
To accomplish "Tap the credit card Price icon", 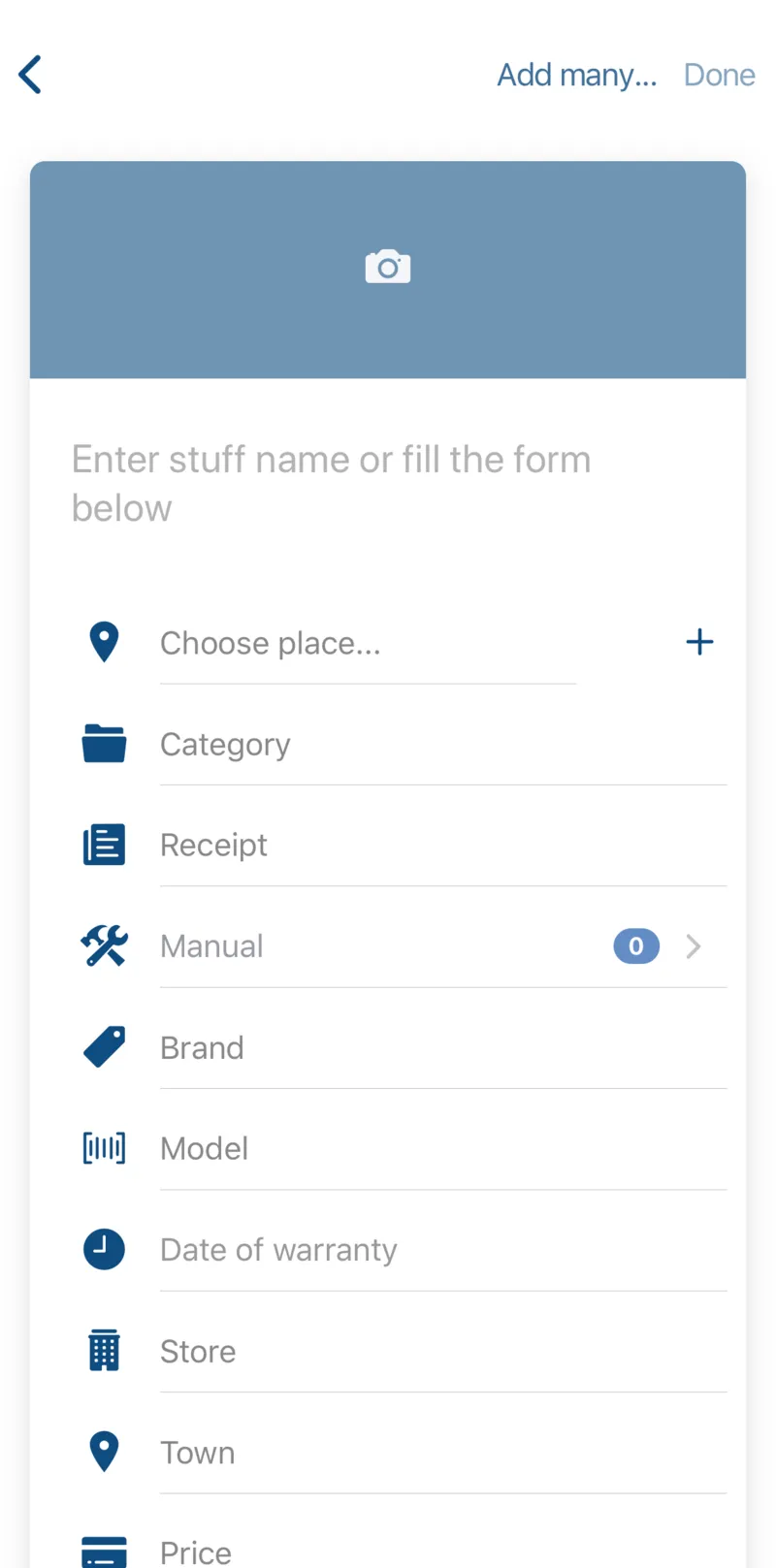I will 104,1551.
